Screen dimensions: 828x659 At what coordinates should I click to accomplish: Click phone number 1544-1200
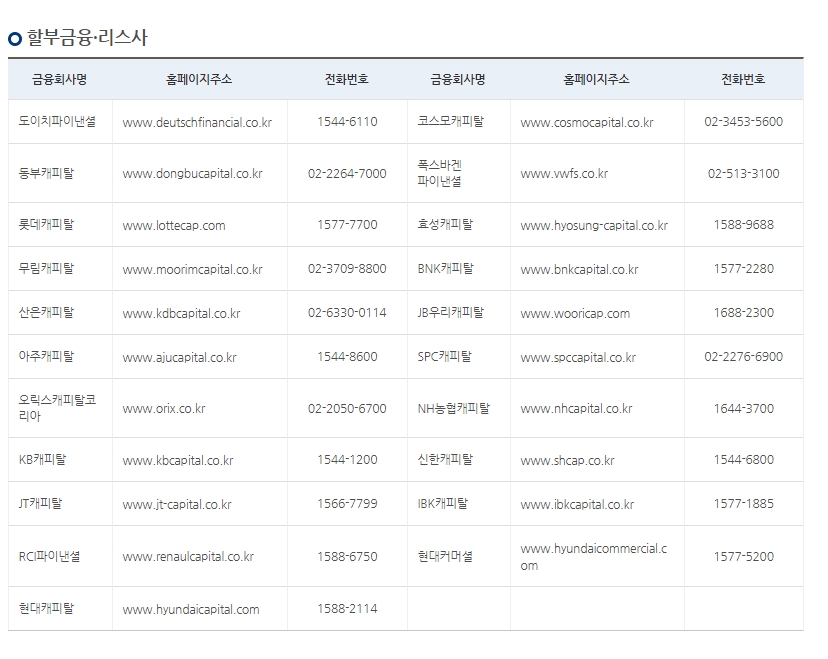[347, 459]
